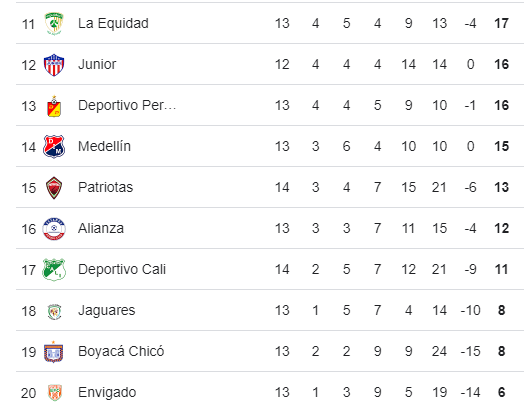This screenshot has height=411, width=524.
Task: Open the Medellín team link
Action: click(x=104, y=146)
